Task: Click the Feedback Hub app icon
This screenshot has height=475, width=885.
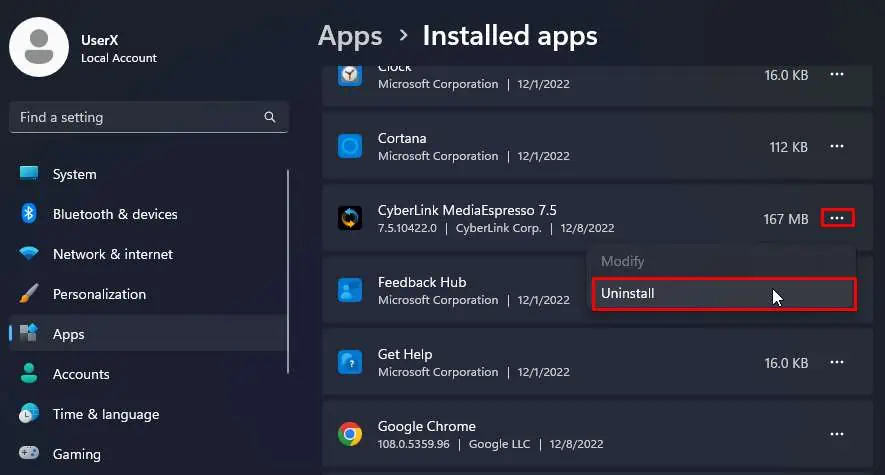Action: 349,290
